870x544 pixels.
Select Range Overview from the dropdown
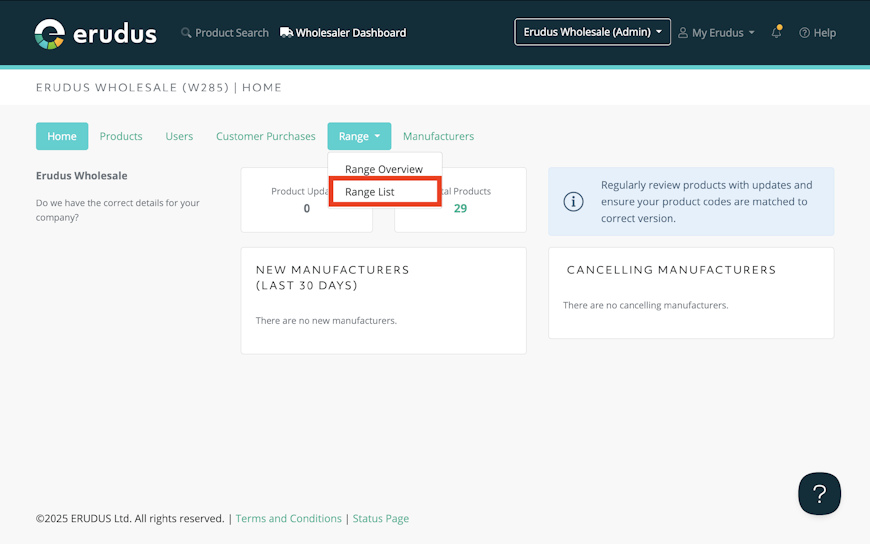coord(384,169)
